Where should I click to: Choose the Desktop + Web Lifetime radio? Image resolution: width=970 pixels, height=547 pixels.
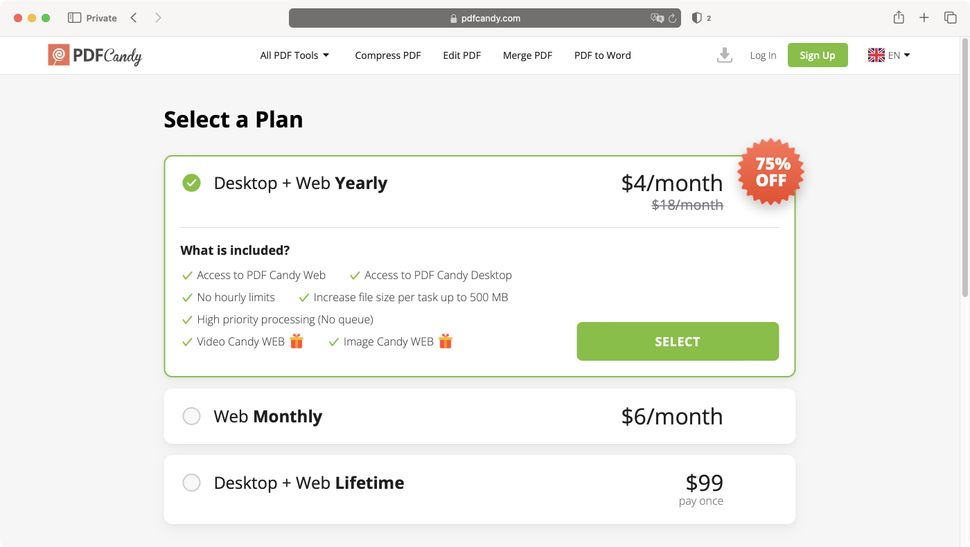tap(191, 482)
